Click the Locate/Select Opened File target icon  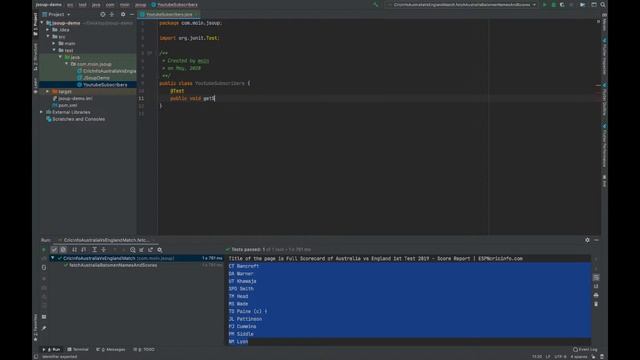(102, 14)
